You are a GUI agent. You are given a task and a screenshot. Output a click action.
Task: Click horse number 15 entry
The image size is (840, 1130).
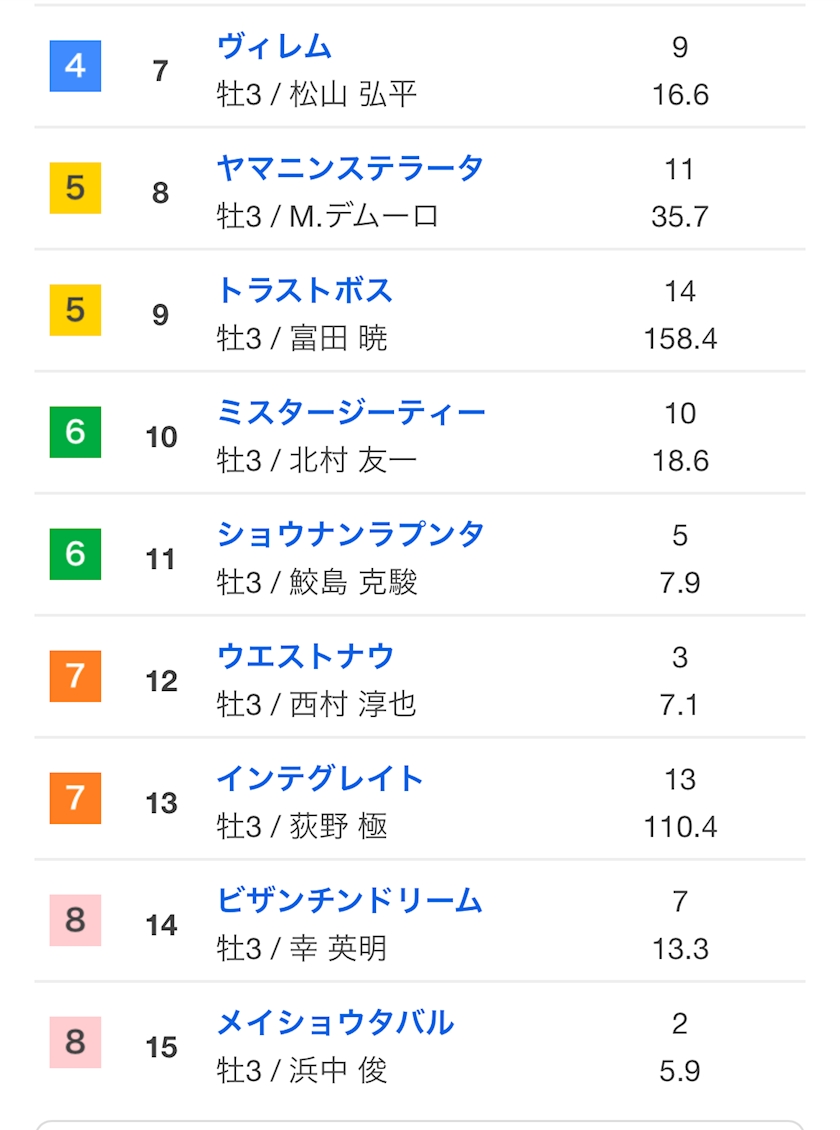pyautogui.click(x=161, y=1047)
